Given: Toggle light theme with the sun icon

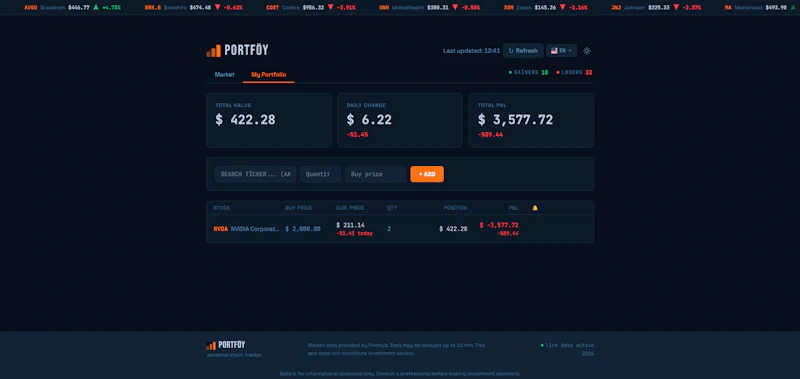Looking at the screenshot, I should point(587,50).
